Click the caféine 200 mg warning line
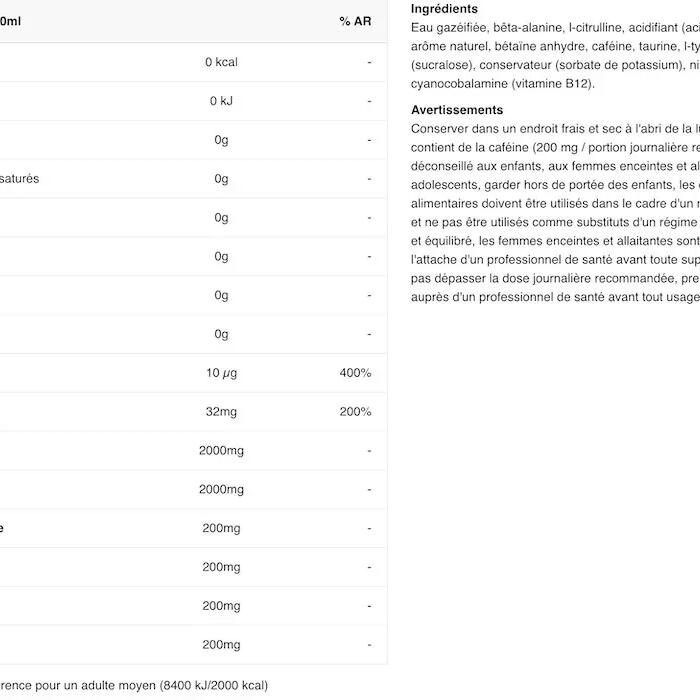Viewport: 700px width, 700px height. (x=555, y=148)
